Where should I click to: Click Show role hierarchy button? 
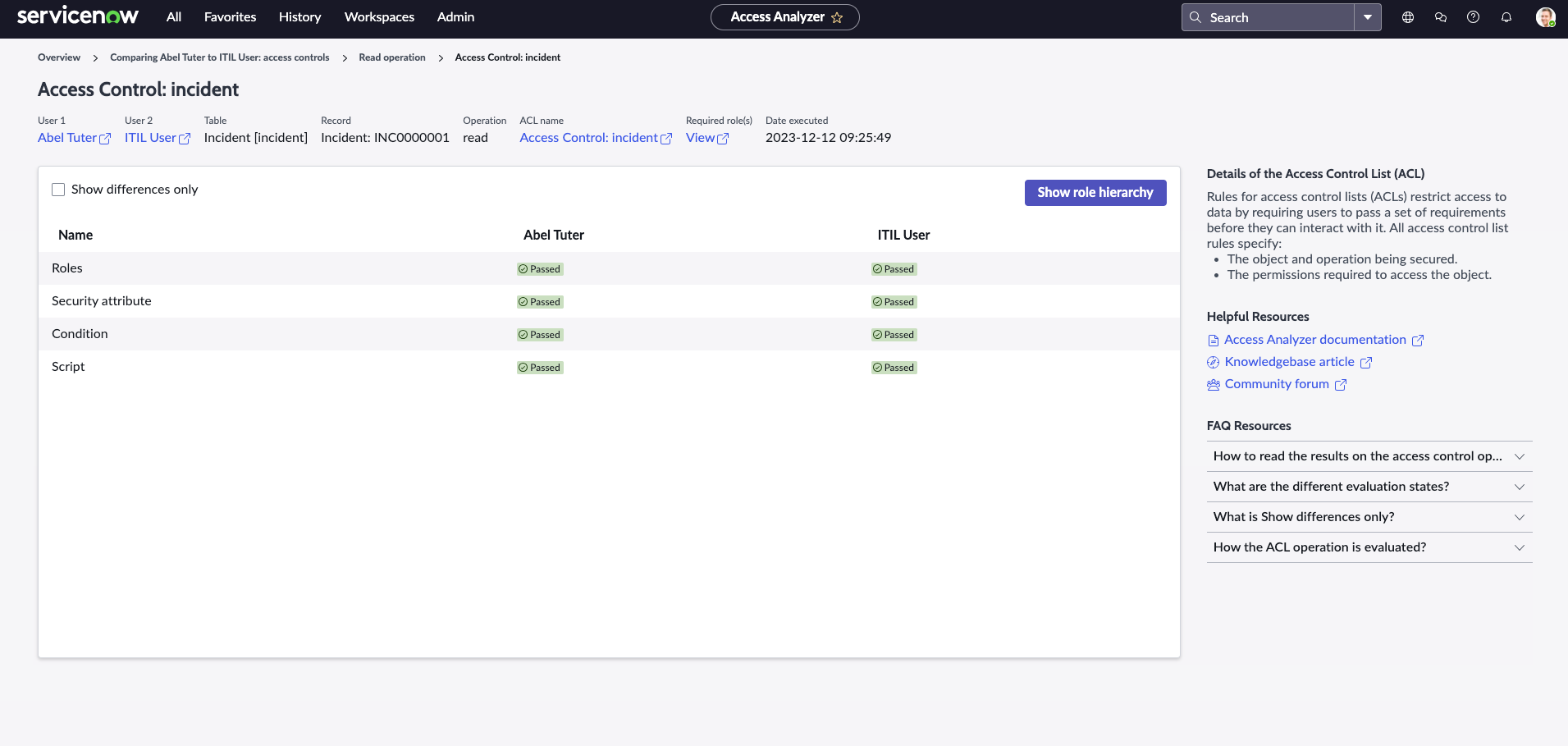click(1095, 193)
